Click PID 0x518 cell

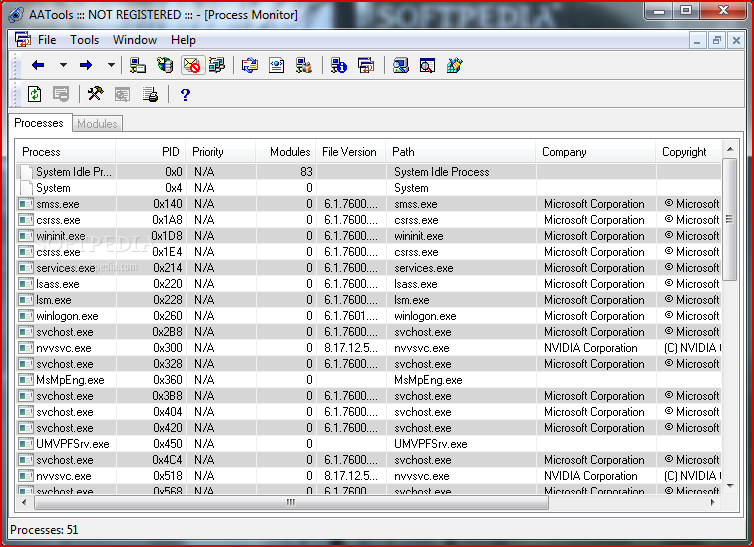(168, 476)
